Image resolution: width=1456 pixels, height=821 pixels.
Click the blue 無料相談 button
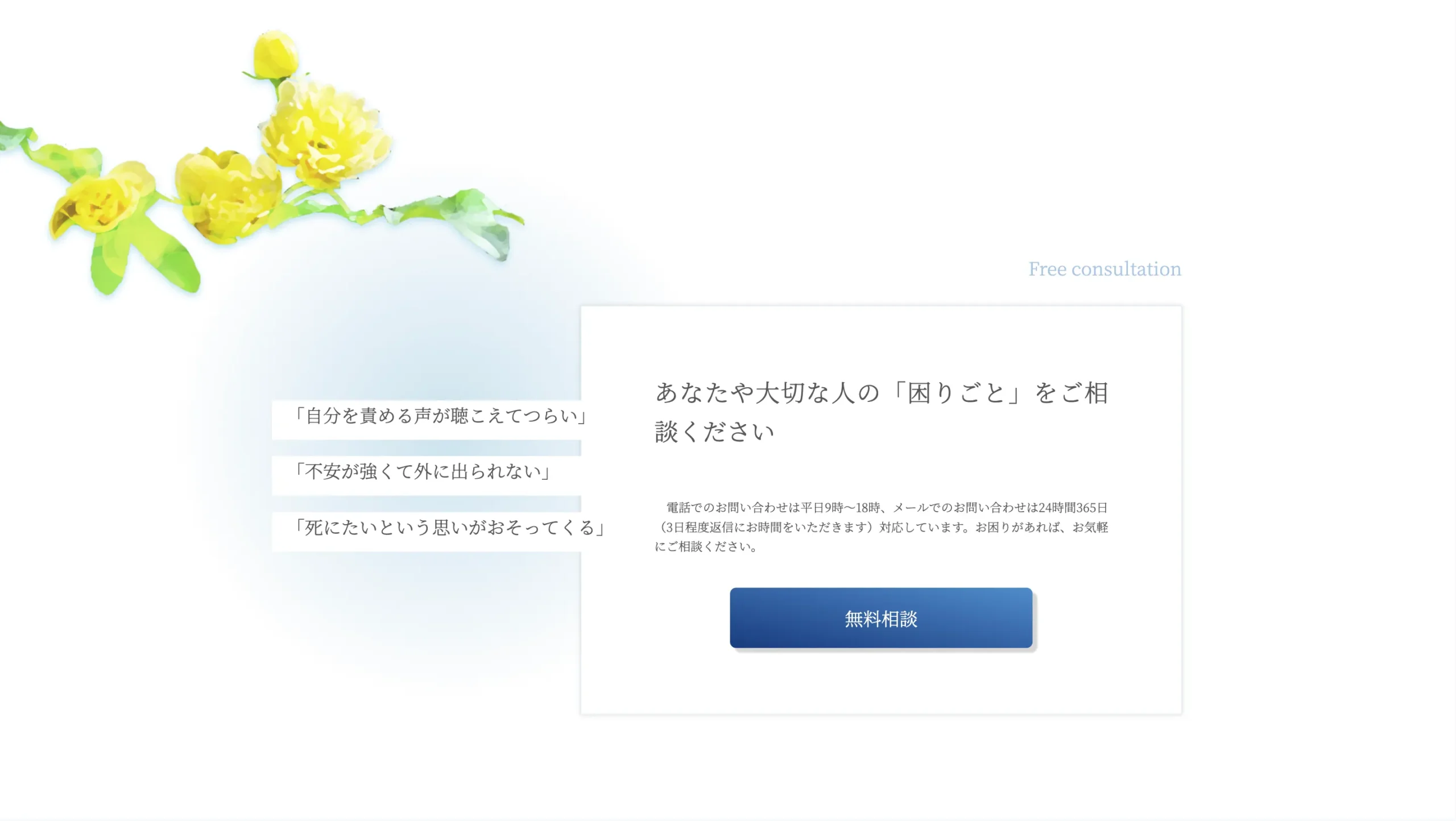[881, 618]
